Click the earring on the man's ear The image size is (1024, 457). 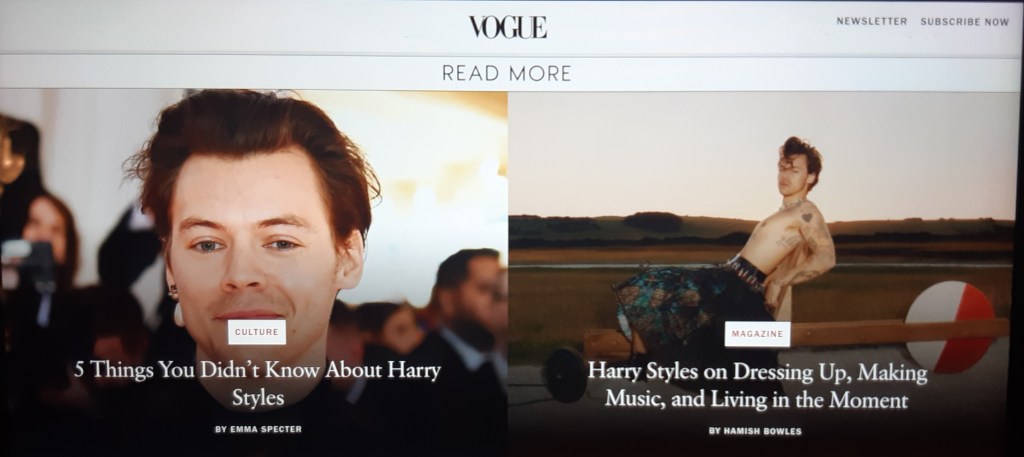point(173,292)
